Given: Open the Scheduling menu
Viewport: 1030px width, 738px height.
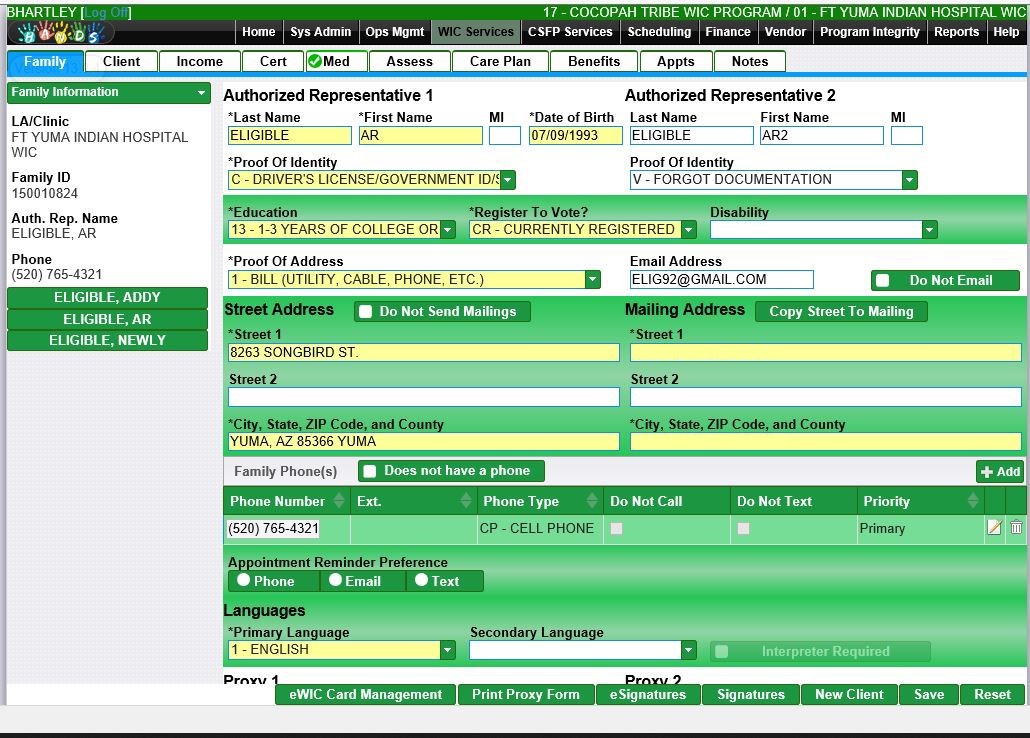Looking at the screenshot, I should 658,32.
